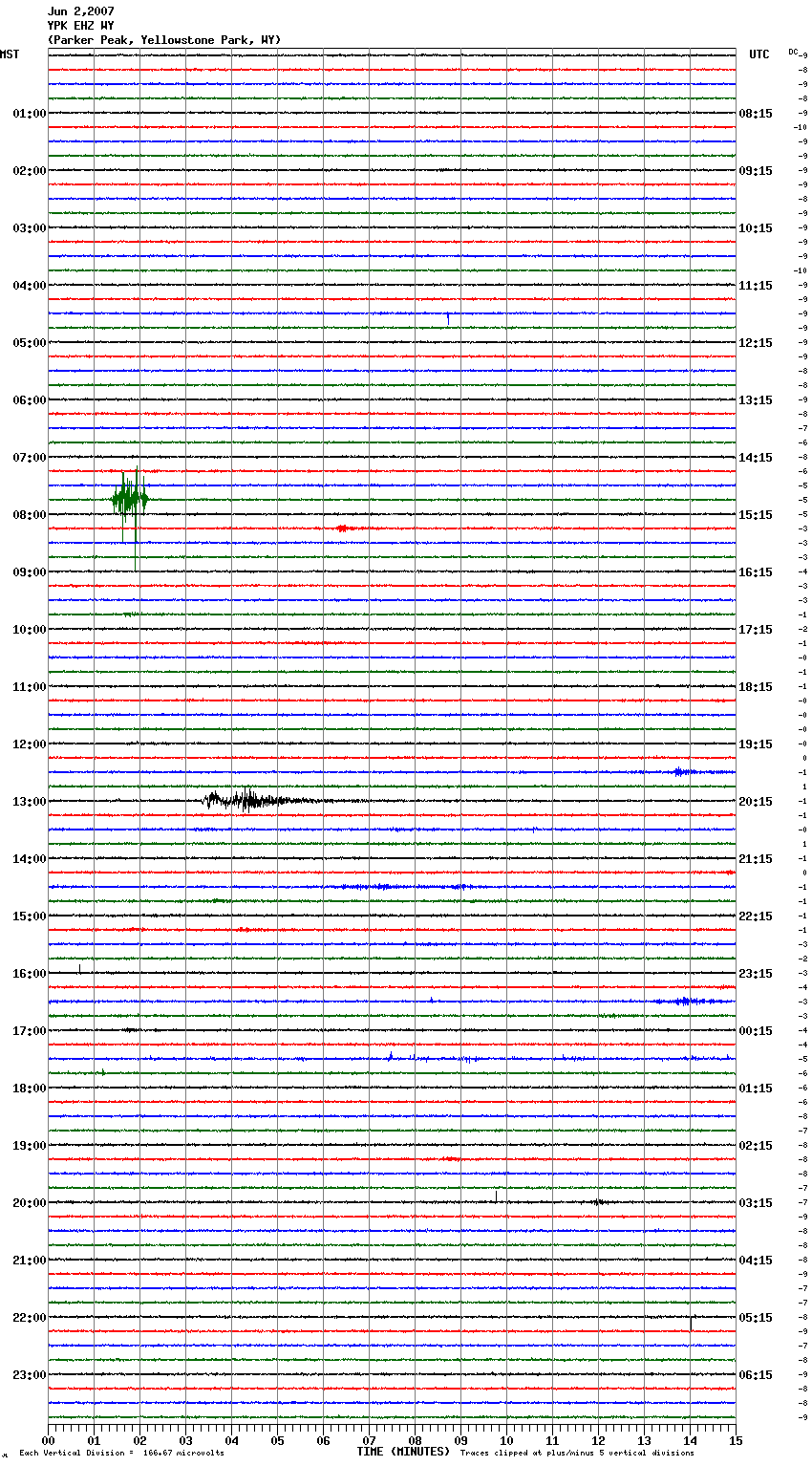Select the 18:00 MST hour label
Viewport: 812px width, 1466px height.
coord(30,1089)
